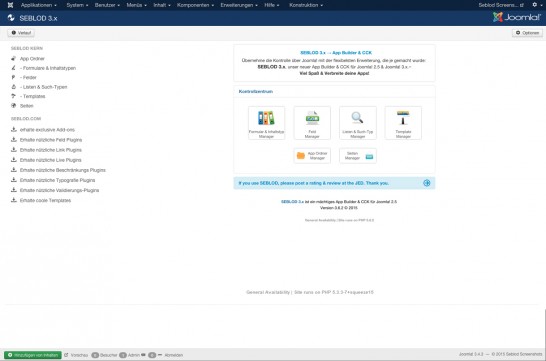Expand the Konstruktion dropdown
The width and height of the screenshot is (546, 361).
(306, 5)
